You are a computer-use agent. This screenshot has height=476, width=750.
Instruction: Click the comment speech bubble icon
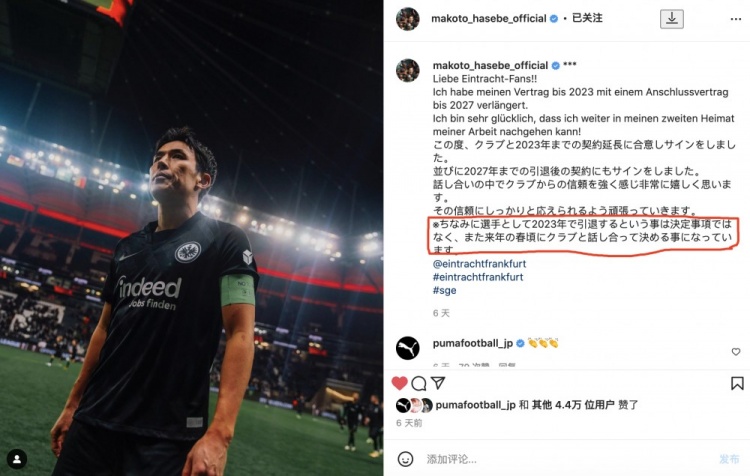[x=419, y=383]
